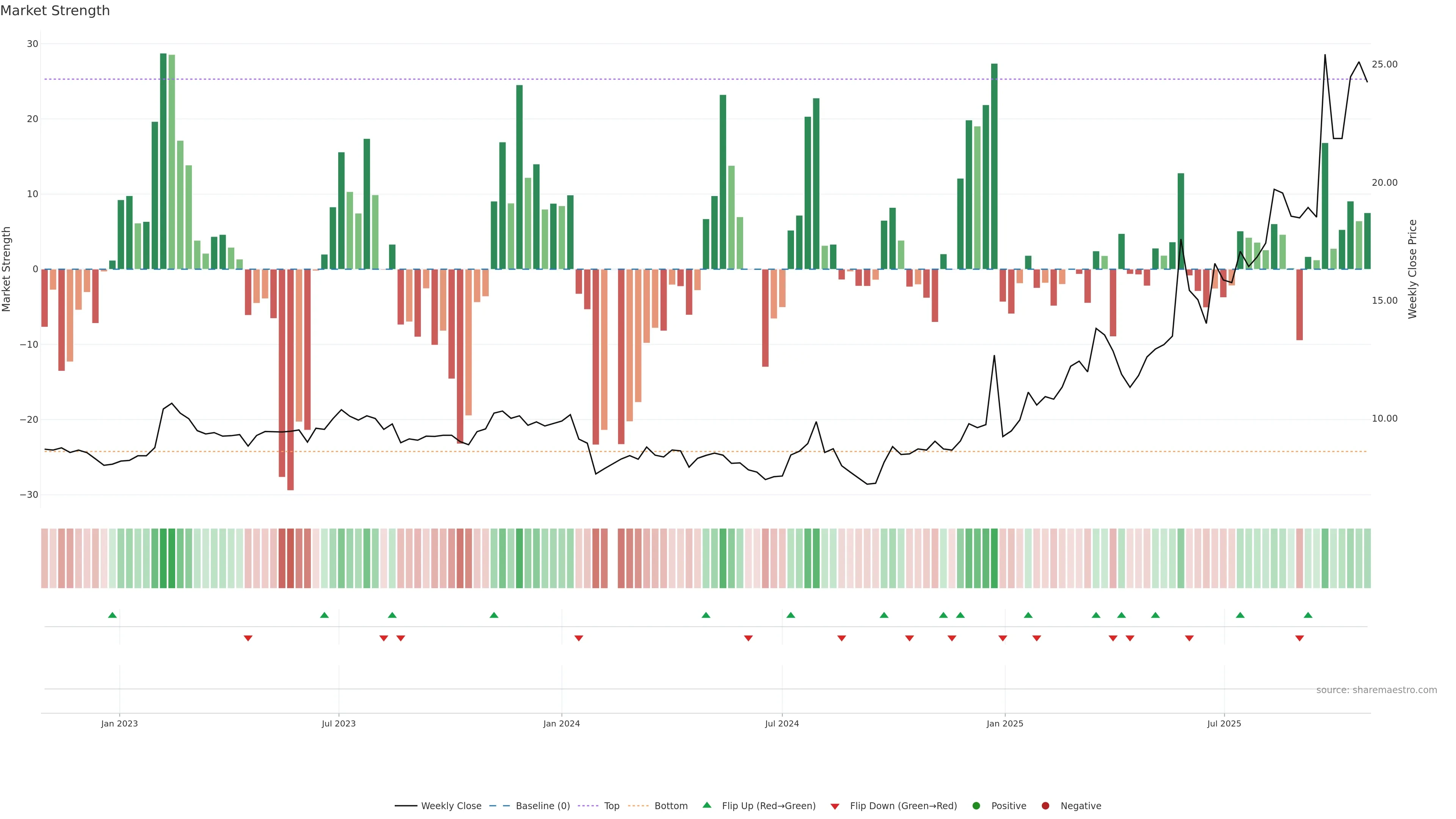
Task: Click the Negative red circle legend icon
Action: point(1045,806)
